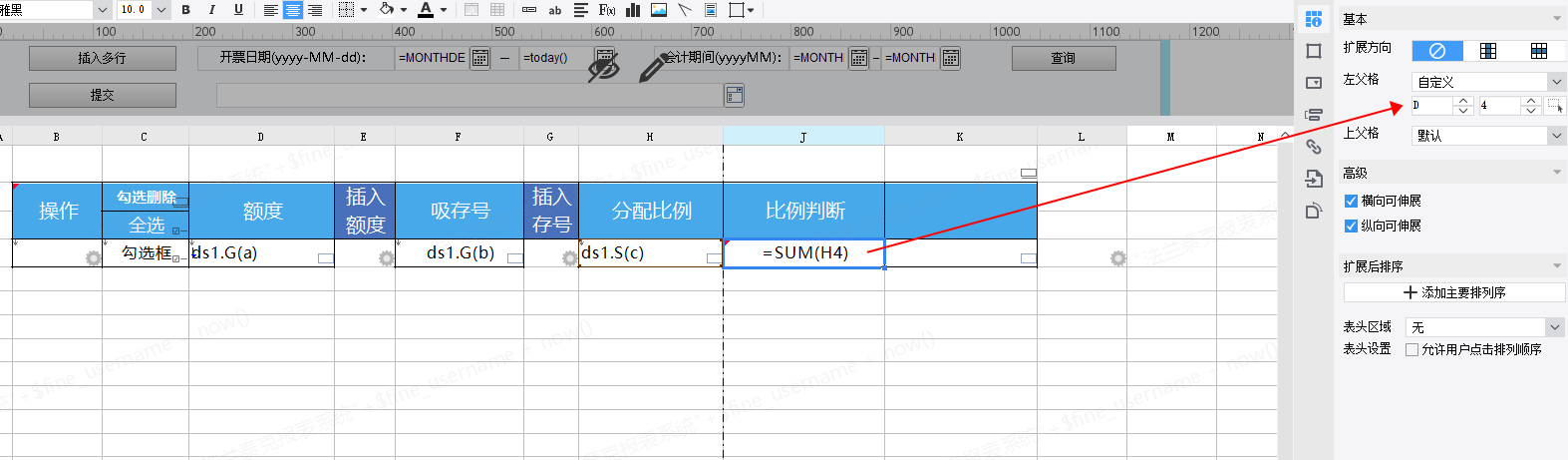The width and height of the screenshot is (1568, 460).
Task: Set expand direction to vertical
Action: pyautogui.click(x=1488, y=50)
